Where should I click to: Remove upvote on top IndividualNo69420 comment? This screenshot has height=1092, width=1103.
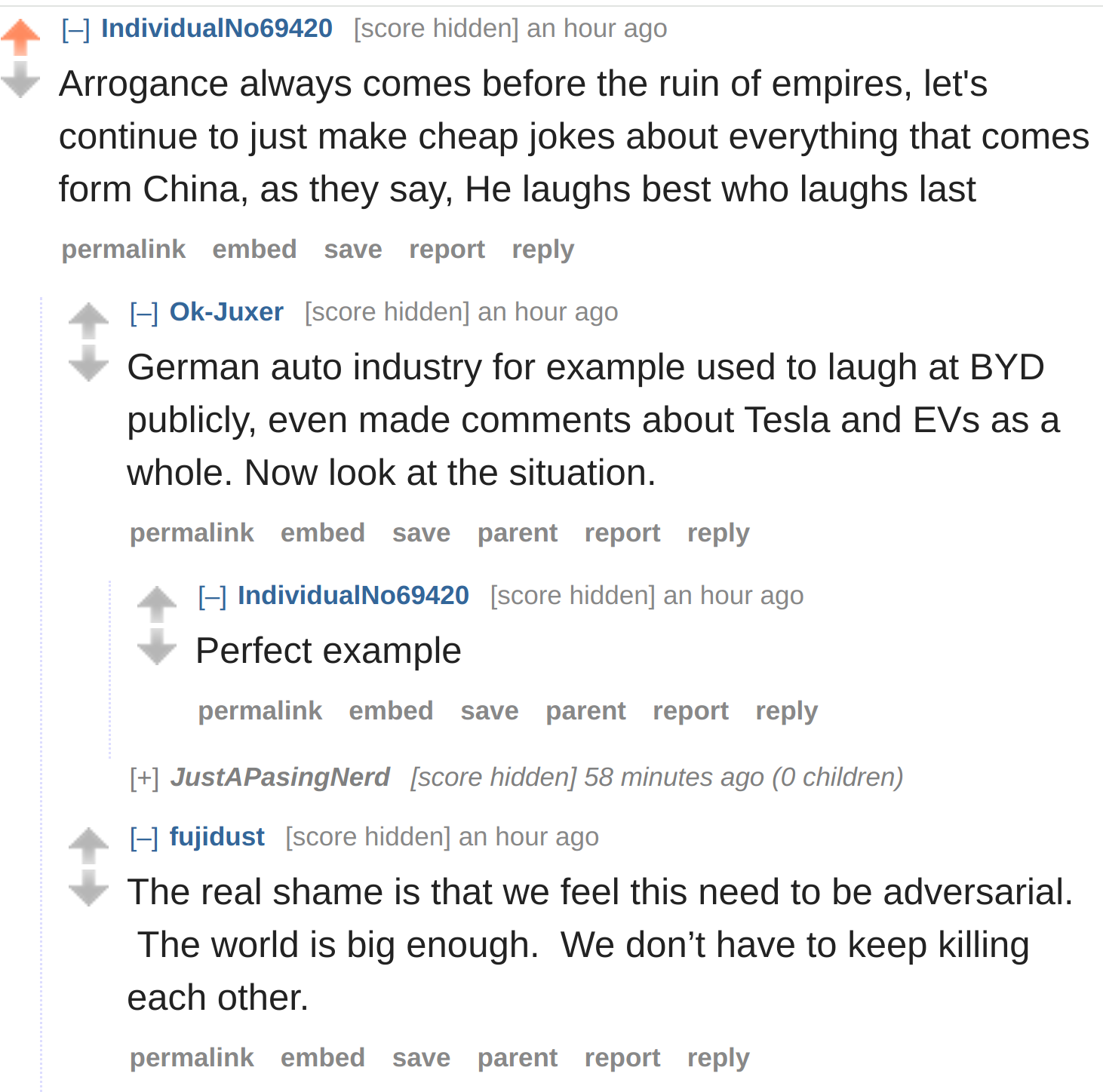click(20, 37)
